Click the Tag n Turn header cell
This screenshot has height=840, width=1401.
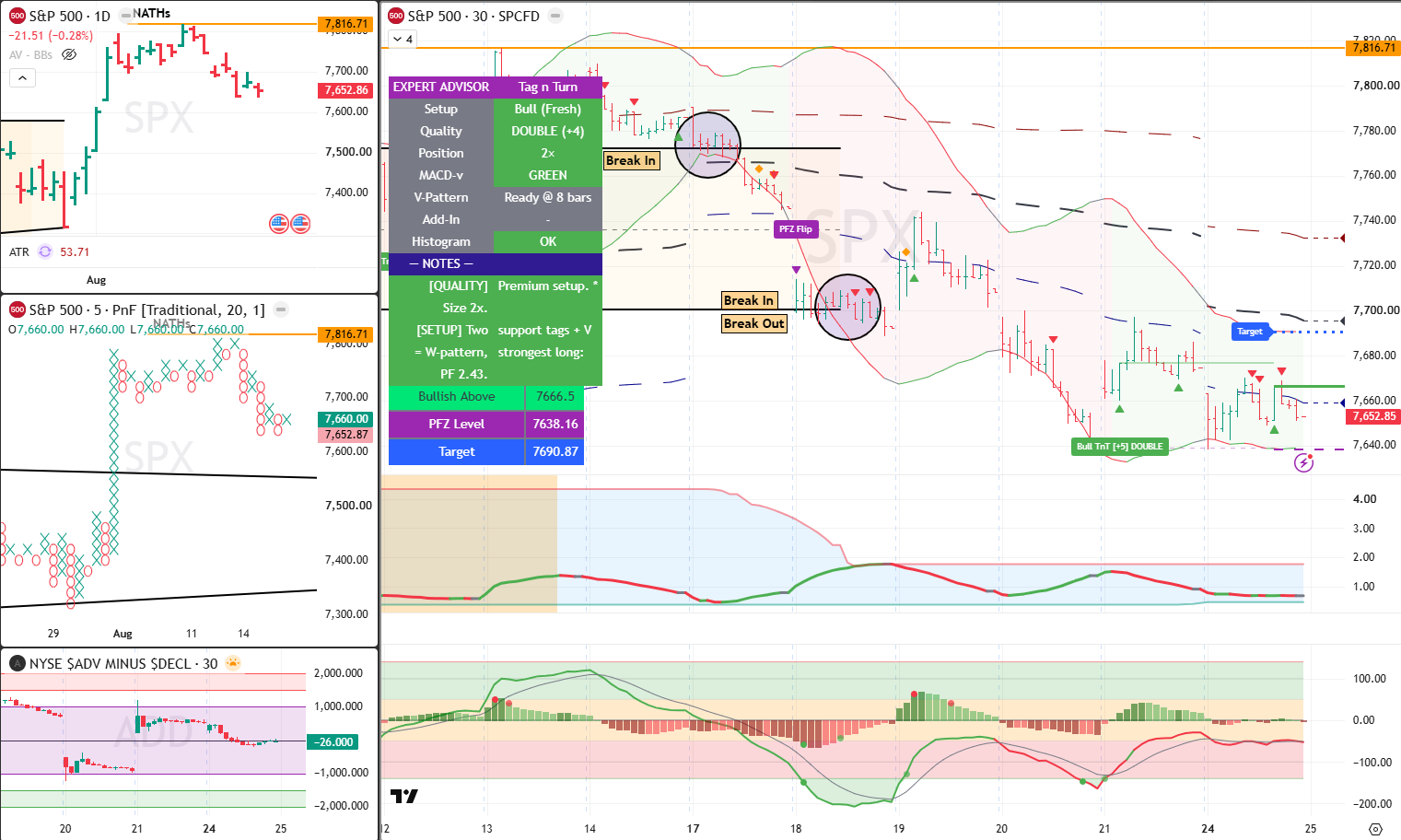548,87
